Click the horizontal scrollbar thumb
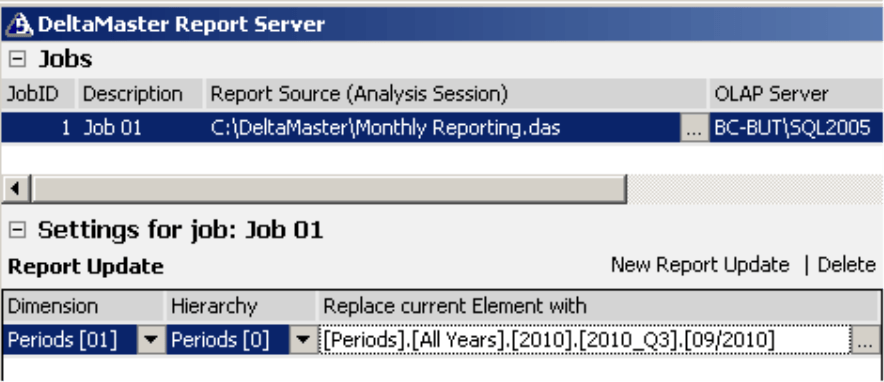Viewport: 884px width, 382px height. pyautogui.click(x=328, y=189)
